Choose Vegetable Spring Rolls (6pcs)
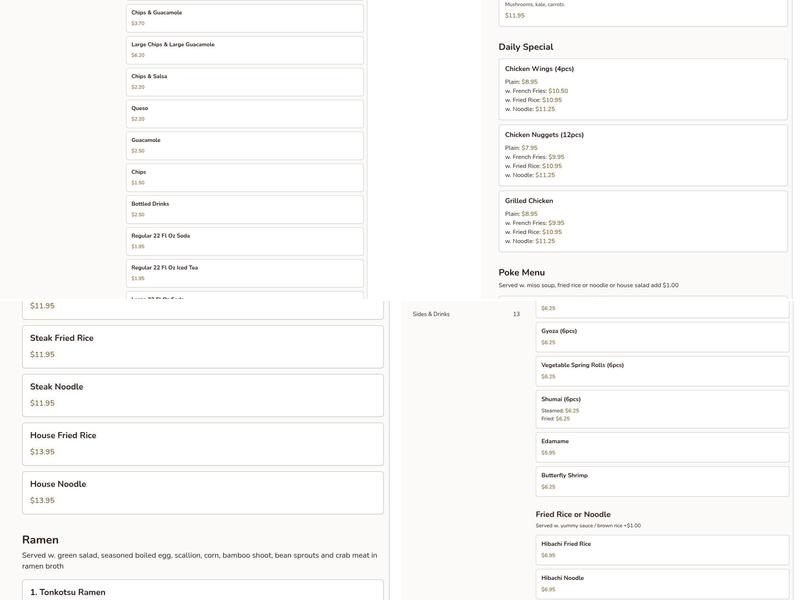The height and width of the screenshot is (600, 800). pyautogui.click(x=662, y=371)
